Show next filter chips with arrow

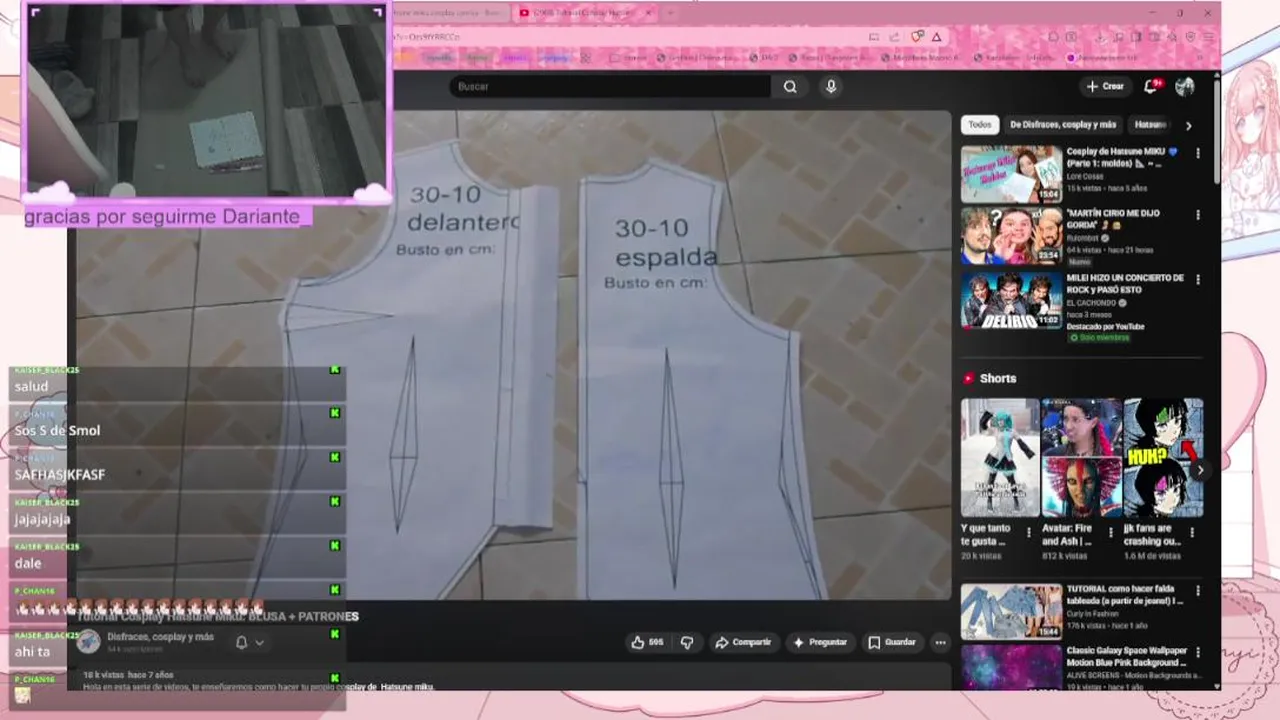tap(1188, 126)
